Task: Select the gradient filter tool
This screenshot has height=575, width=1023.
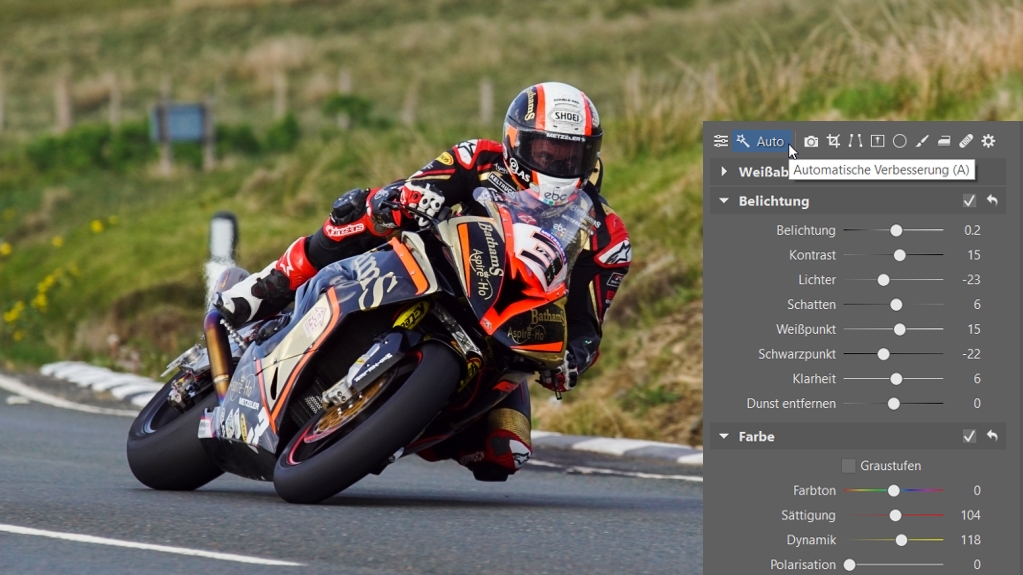Action: tap(944, 141)
